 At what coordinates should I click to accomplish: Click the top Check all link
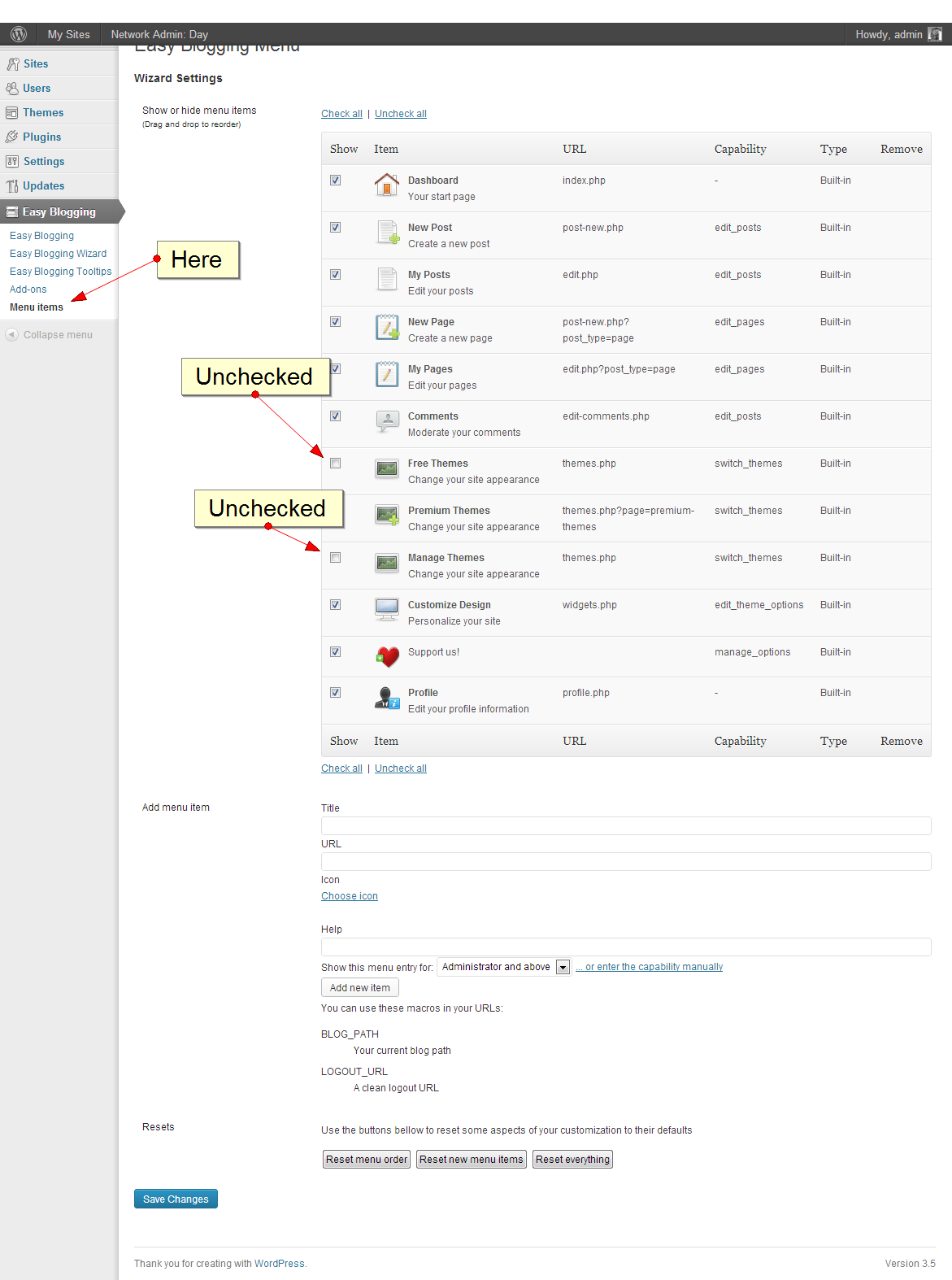(341, 114)
